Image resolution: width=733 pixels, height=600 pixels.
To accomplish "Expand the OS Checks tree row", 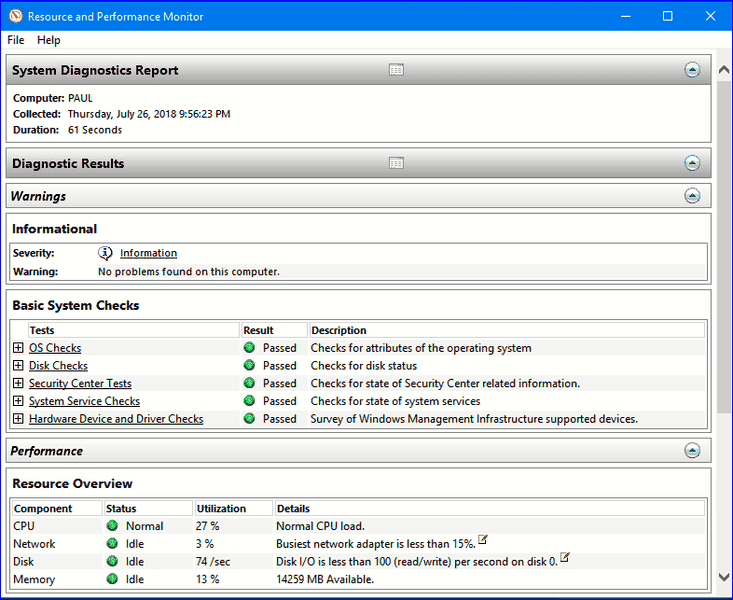I will pyautogui.click(x=18, y=348).
